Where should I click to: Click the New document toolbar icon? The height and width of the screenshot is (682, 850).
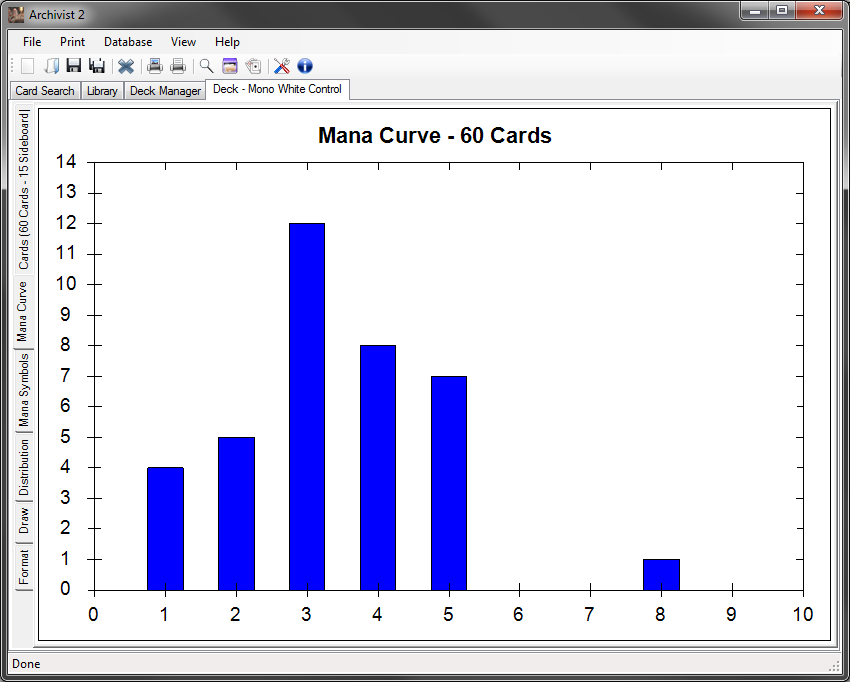coord(28,66)
